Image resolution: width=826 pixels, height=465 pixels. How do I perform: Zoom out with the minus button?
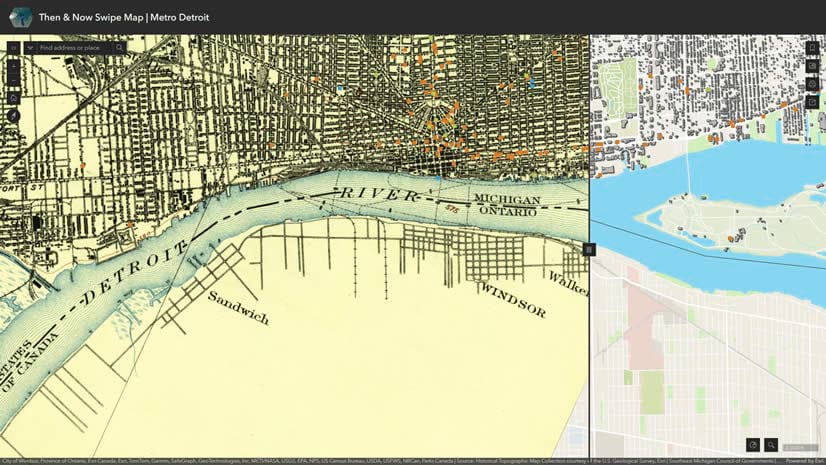[x=14, y=81]
